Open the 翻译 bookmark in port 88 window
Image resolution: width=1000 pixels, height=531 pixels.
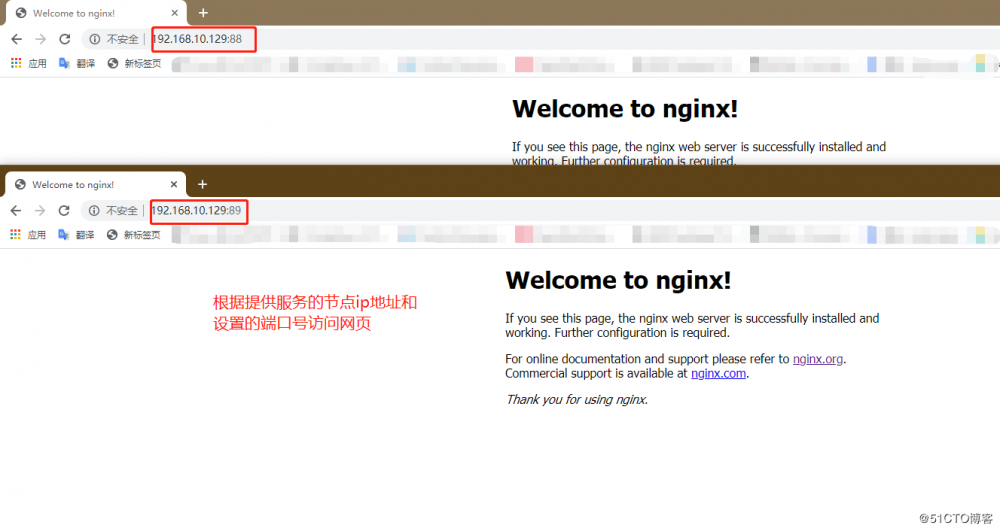pyautogui.click(x=77, y=63)
